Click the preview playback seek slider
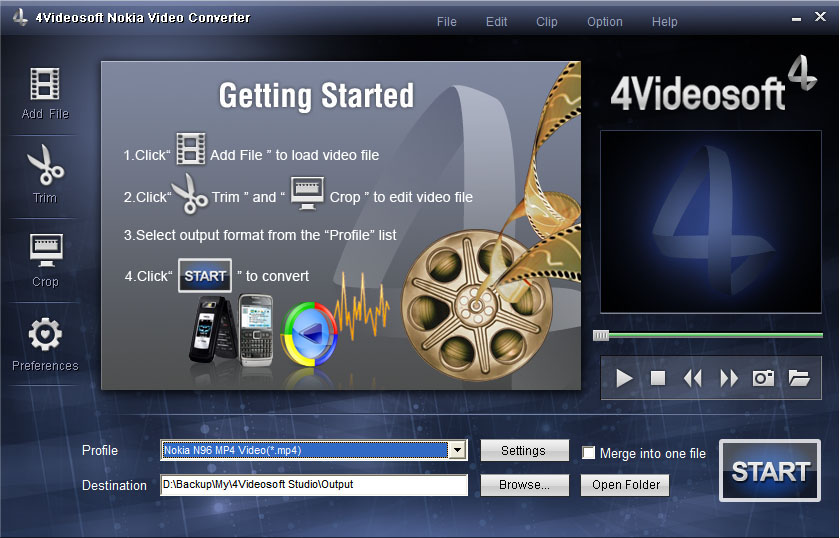 pyautogui.click(x=710, y=335)
